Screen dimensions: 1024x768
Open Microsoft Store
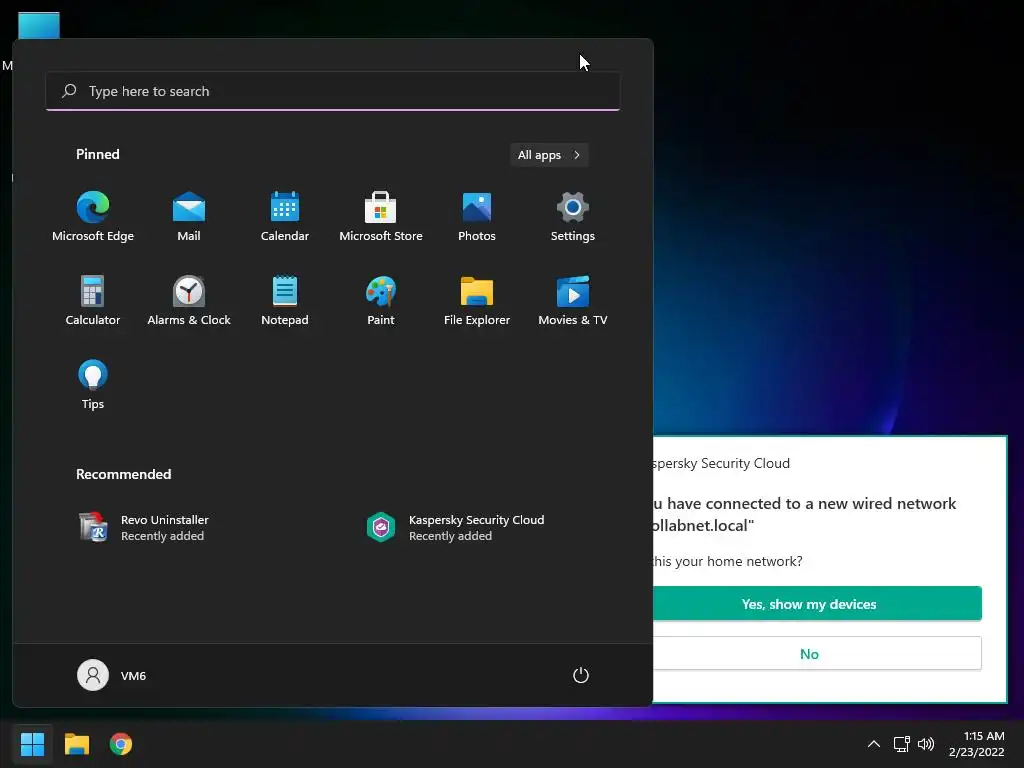click(381, 217)
